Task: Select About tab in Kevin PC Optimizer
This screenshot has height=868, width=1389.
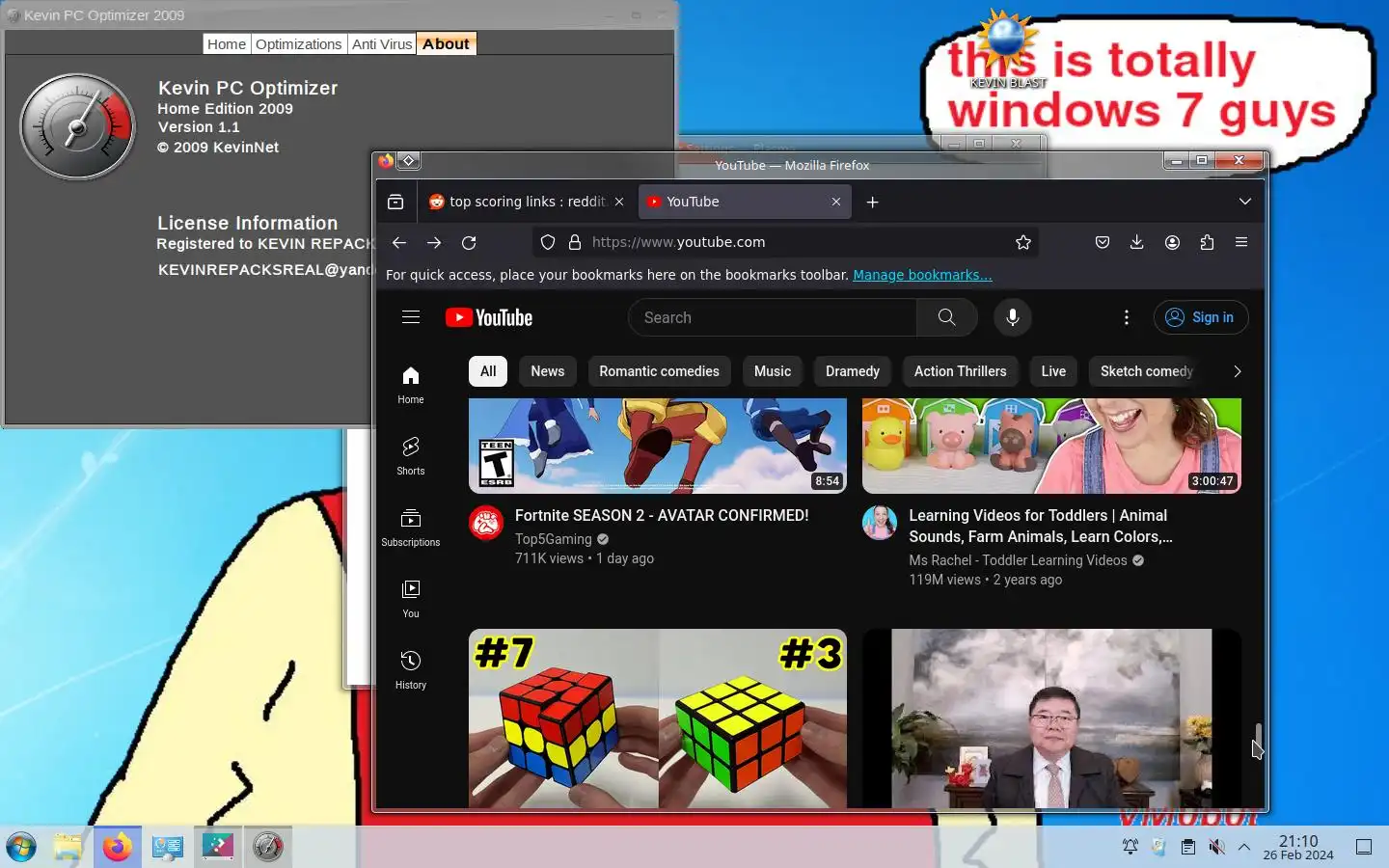Action: point(446,44)
